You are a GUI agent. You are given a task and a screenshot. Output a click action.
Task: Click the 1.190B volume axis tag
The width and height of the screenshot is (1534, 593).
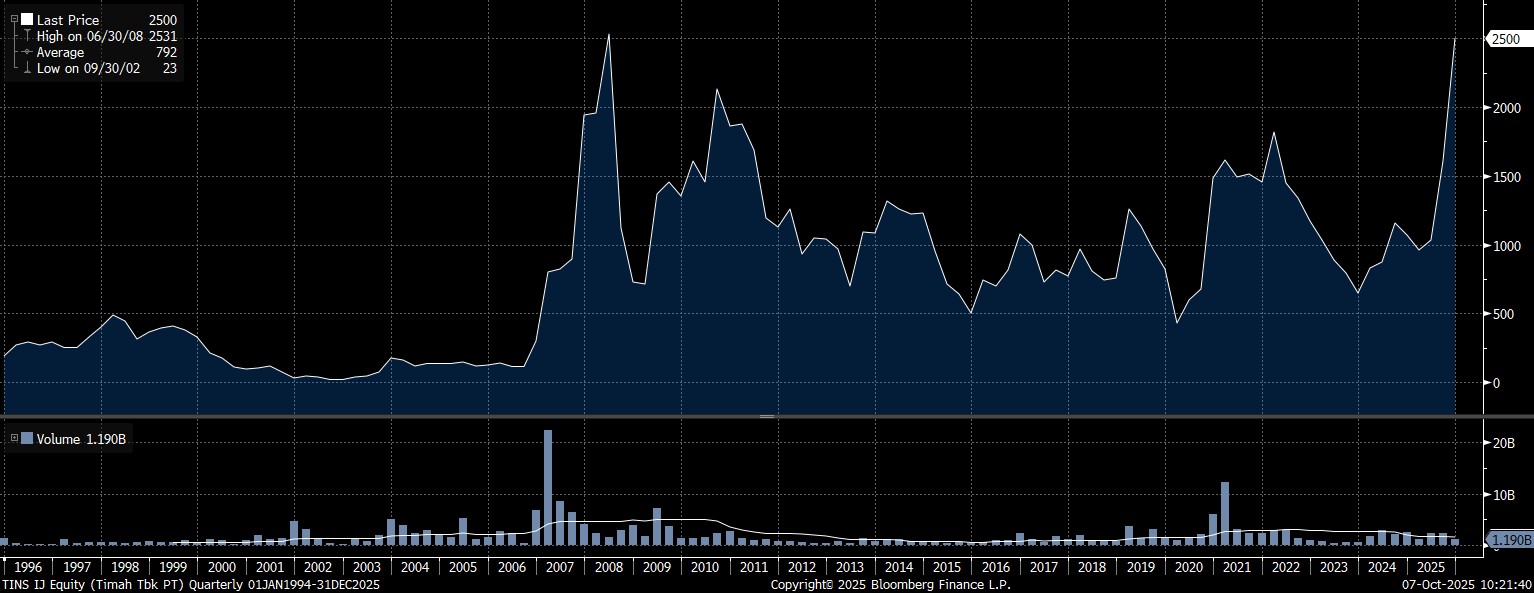pos(1510,541)
